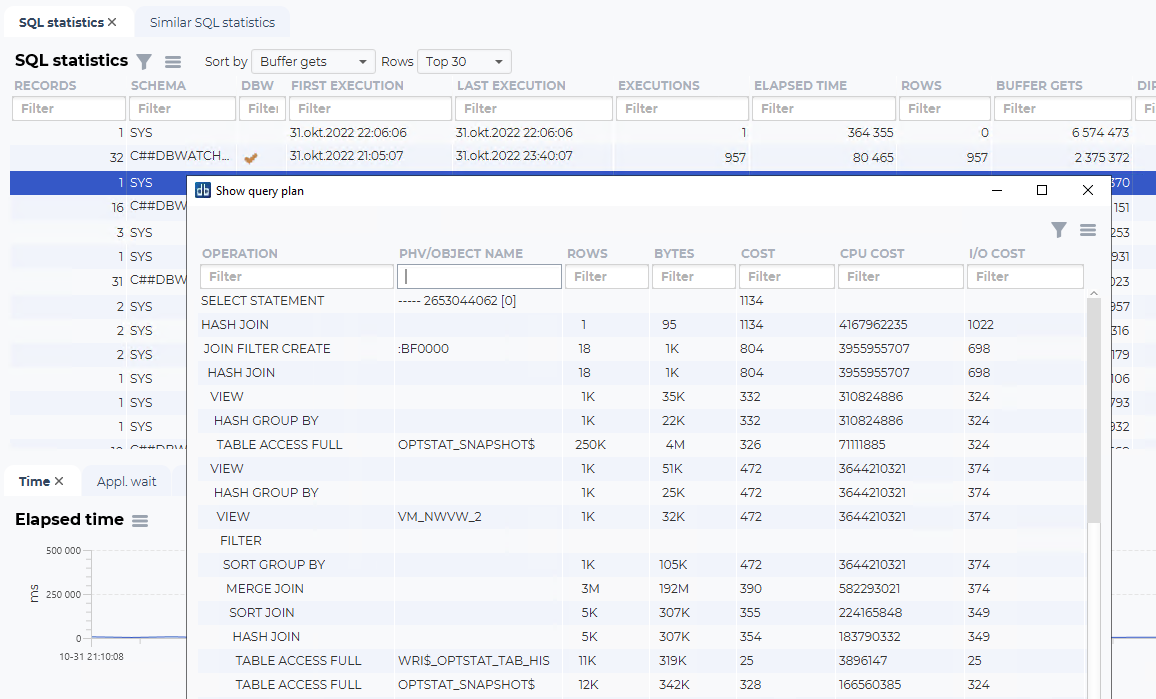
Task: Focus the SCHEMA filter input
Action: (182, 109)
